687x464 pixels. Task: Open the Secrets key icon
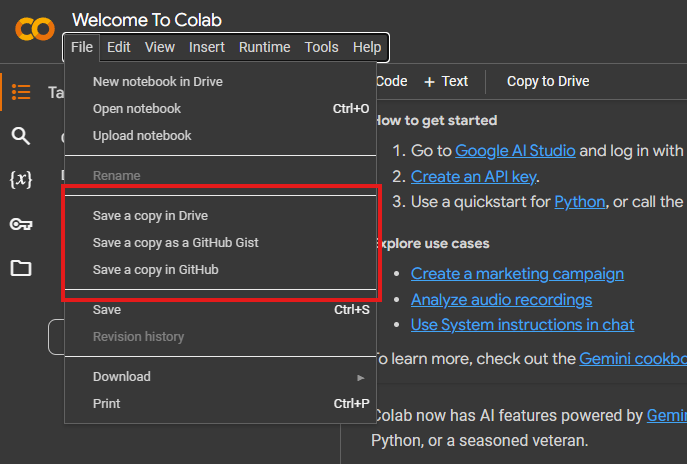click(21, 224)
